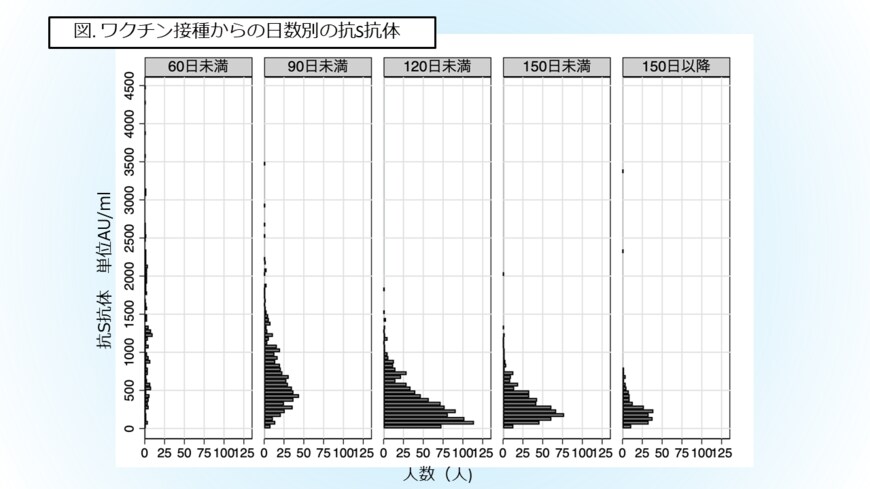The image size is (870, 489).
Task: Click the 125 x-axis tick under 150日以降 panel
Action: (x=722, y=454)
